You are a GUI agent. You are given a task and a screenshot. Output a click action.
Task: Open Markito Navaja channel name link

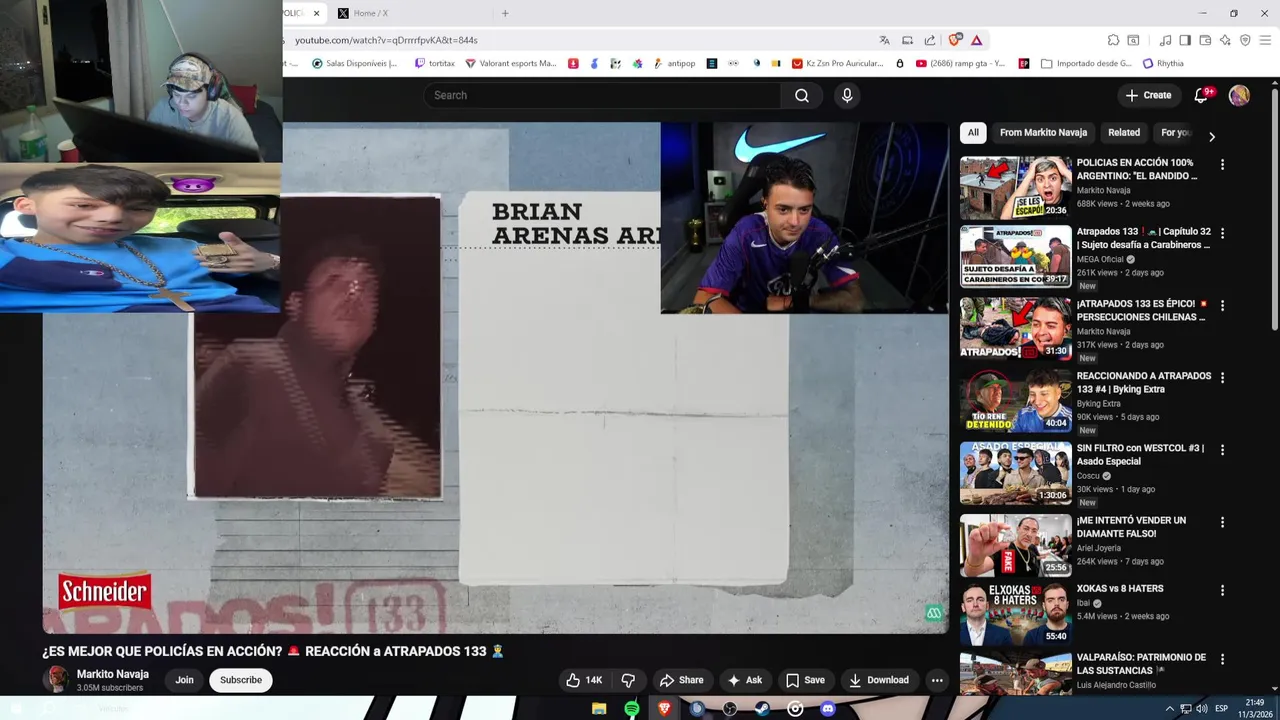(113, 674)
